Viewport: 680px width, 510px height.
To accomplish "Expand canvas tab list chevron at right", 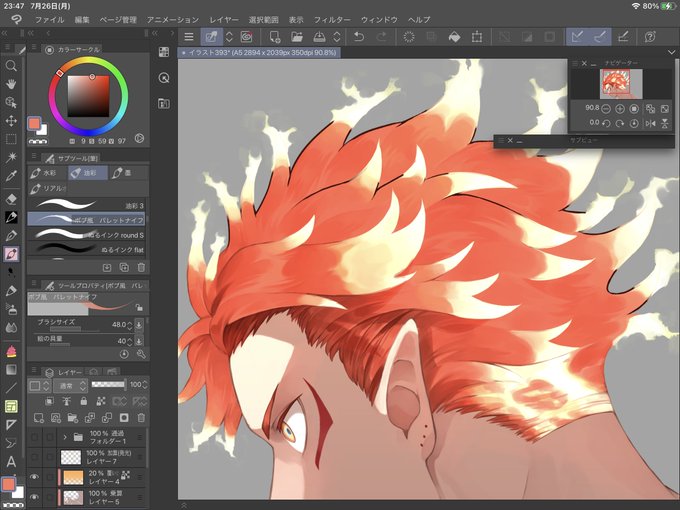I will (x=672, y=52).
